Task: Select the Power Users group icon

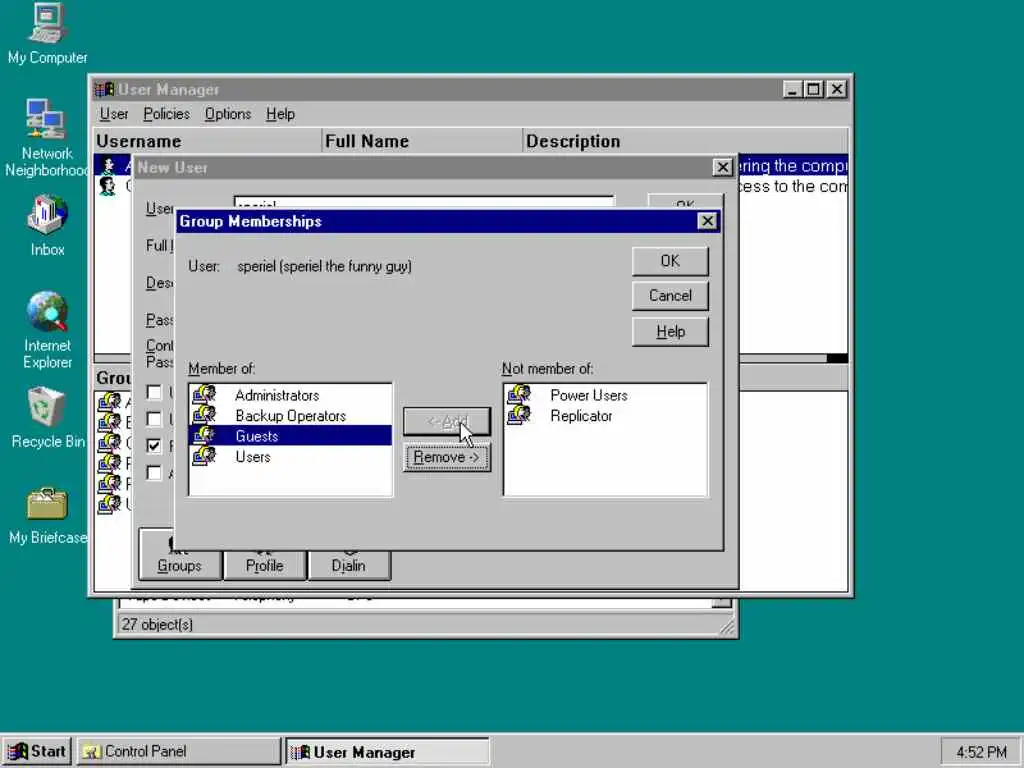Action: point(519,394)
